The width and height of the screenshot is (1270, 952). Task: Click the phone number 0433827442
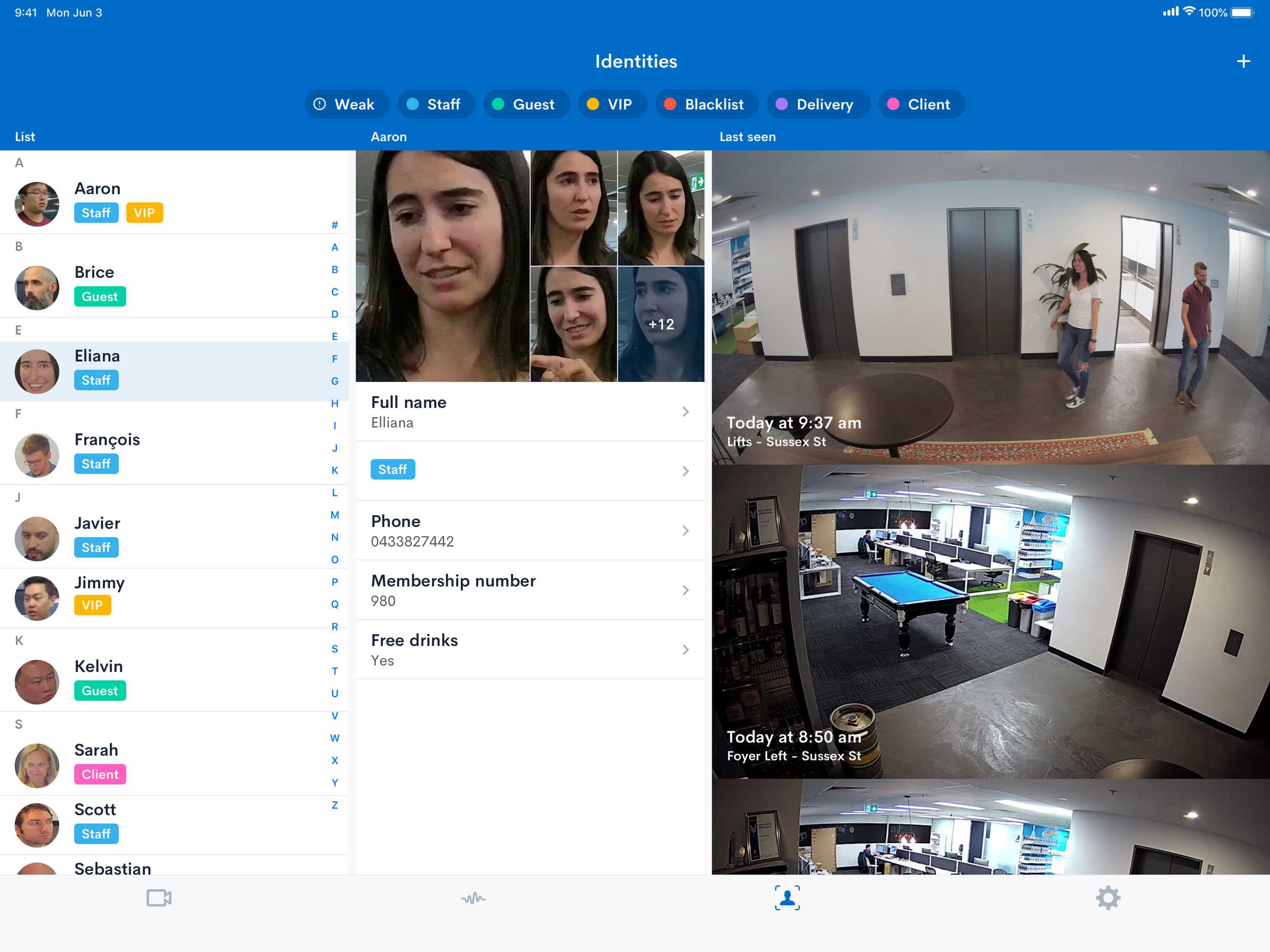(x=412, y=542)
